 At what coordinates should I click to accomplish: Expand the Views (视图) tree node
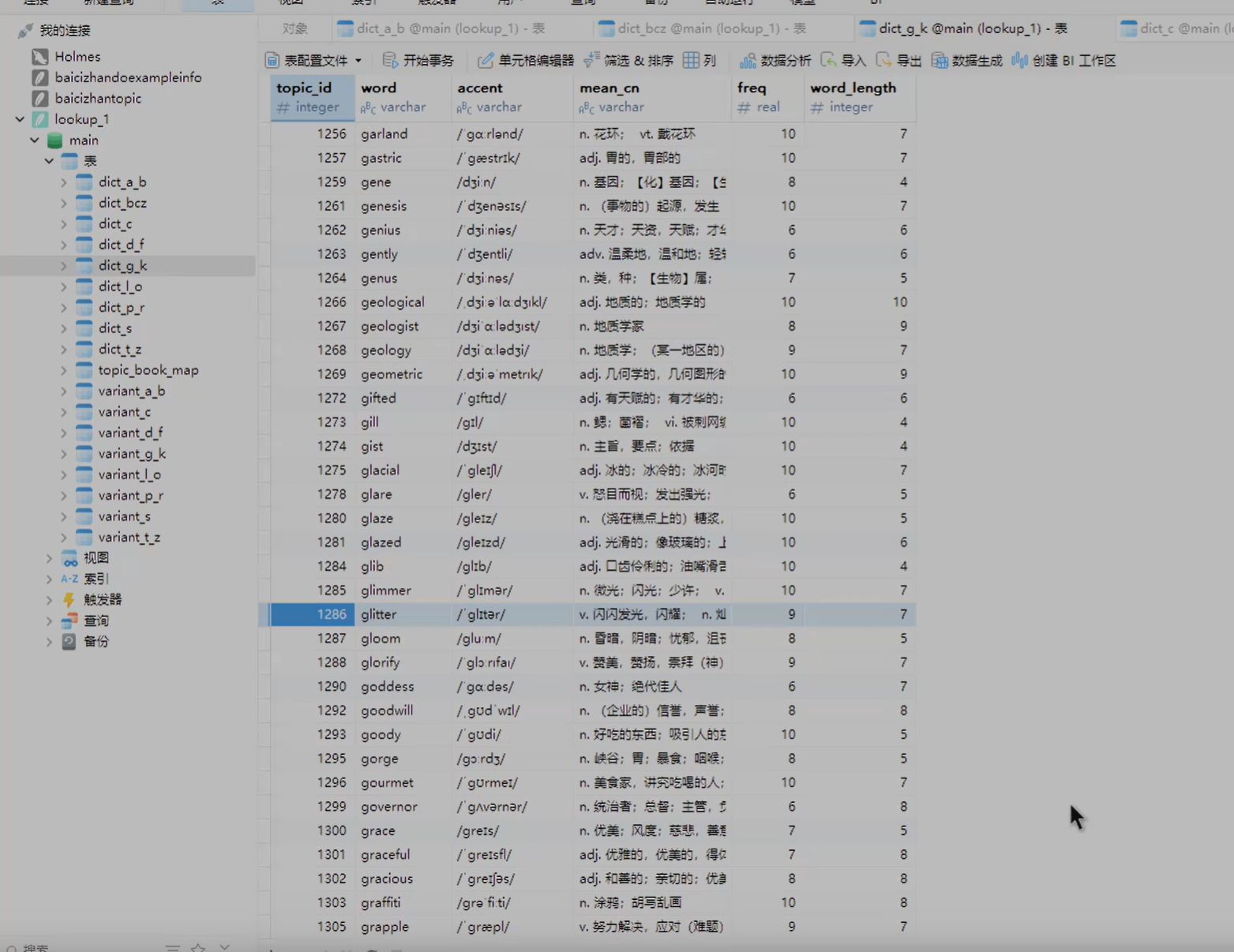point(49,558)
